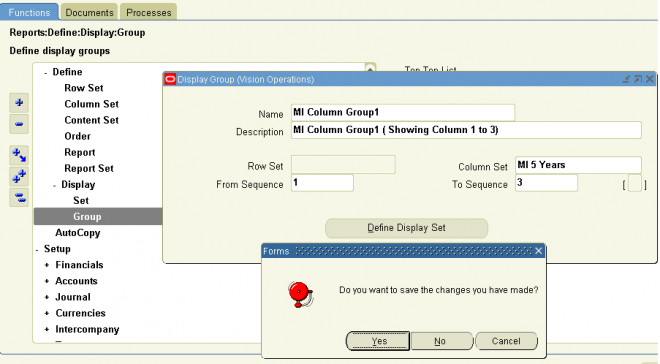Maximize the Display Group window
Image resolution: width=660 pixels, height=364 pixels.
(638, 79)
